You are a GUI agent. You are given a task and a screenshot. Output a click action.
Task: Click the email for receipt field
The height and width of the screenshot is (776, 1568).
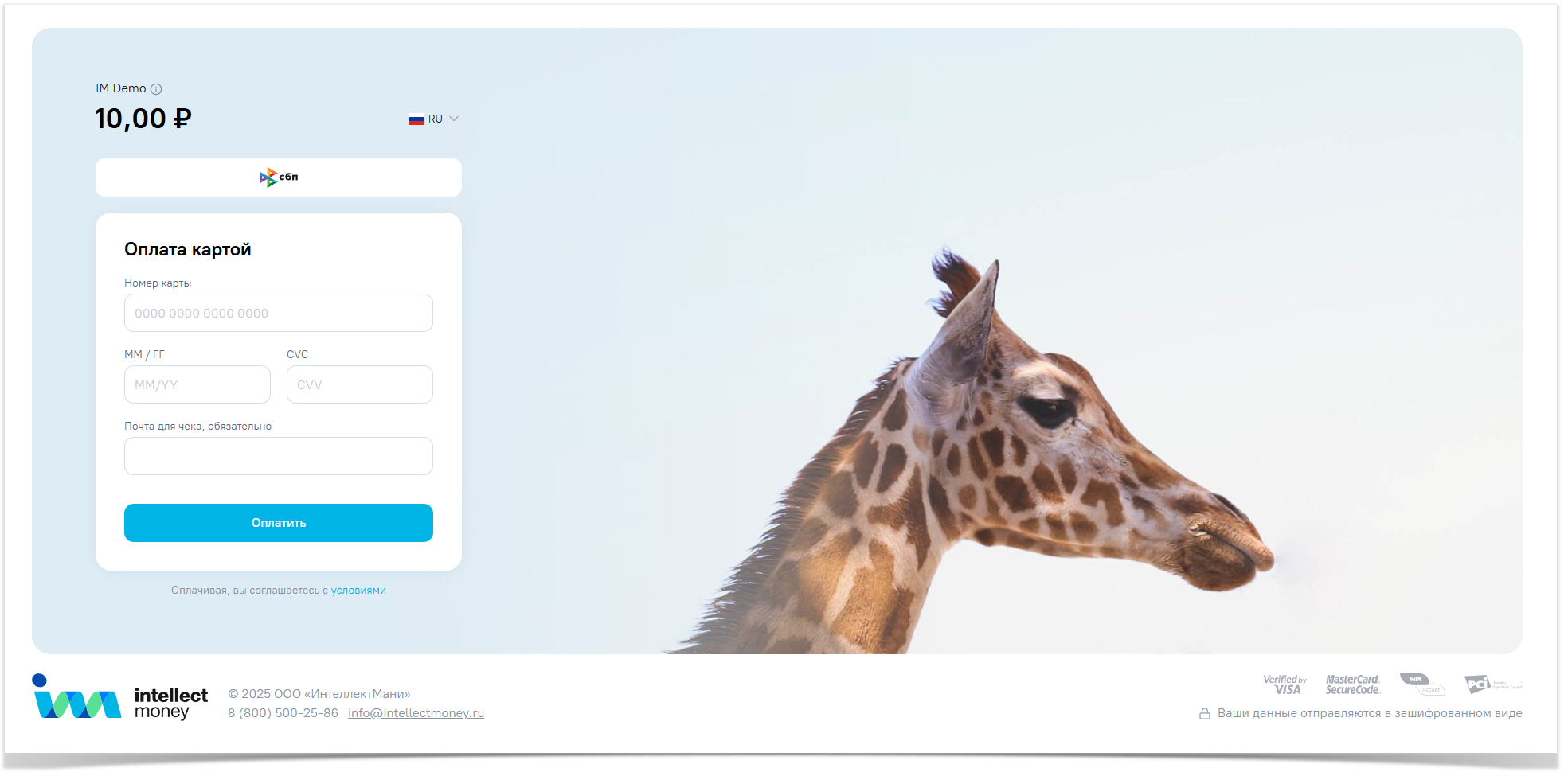click(x=279, y=456)
